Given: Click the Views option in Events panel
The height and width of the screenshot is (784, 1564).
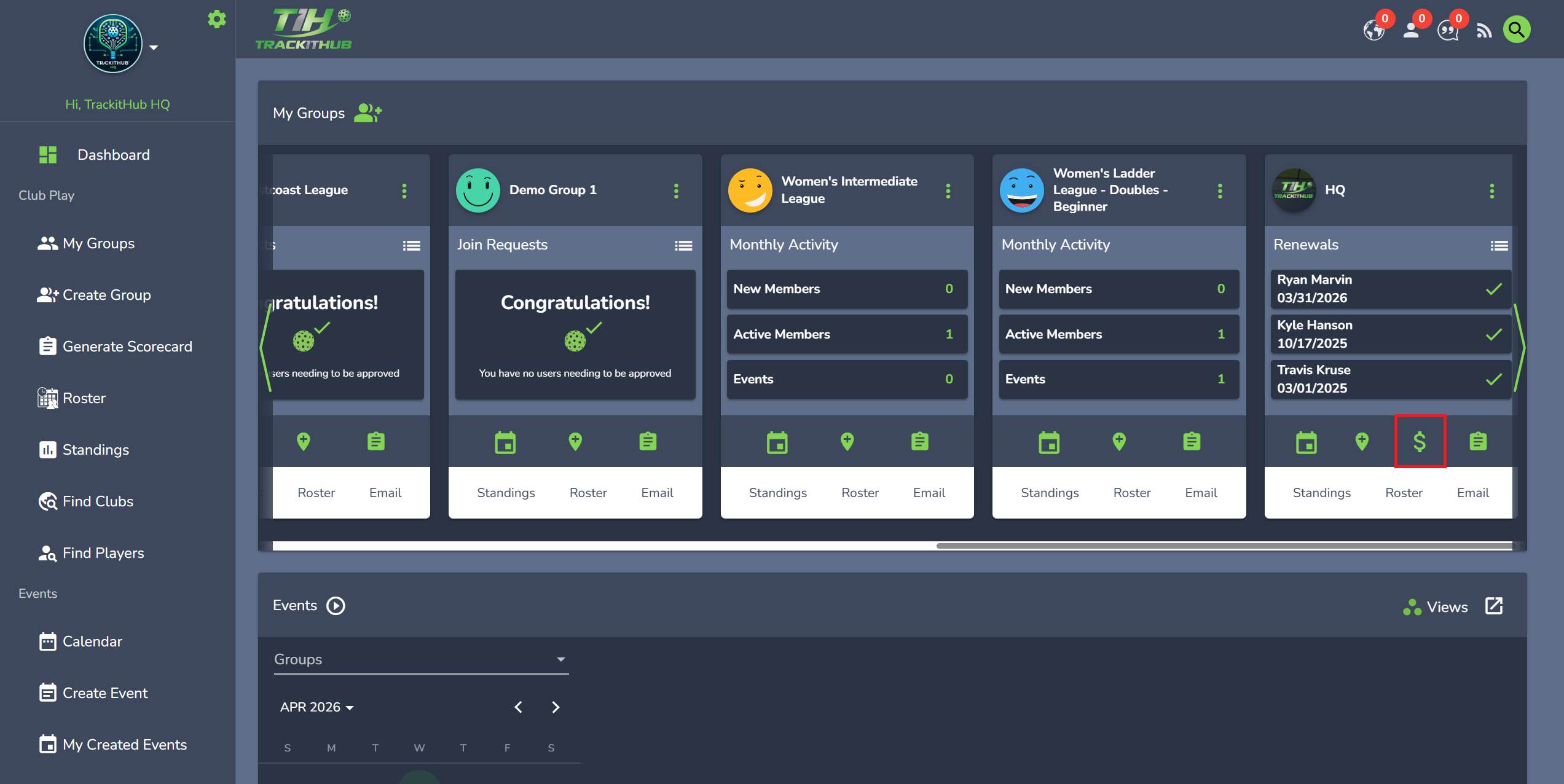Looking at the screenshot, I should point(1436,607).
